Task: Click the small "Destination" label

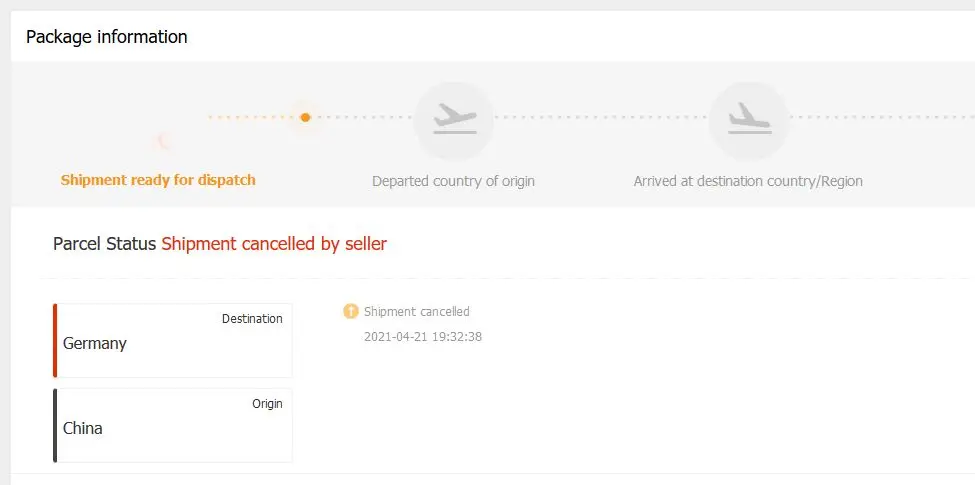Action: point(252,319)
